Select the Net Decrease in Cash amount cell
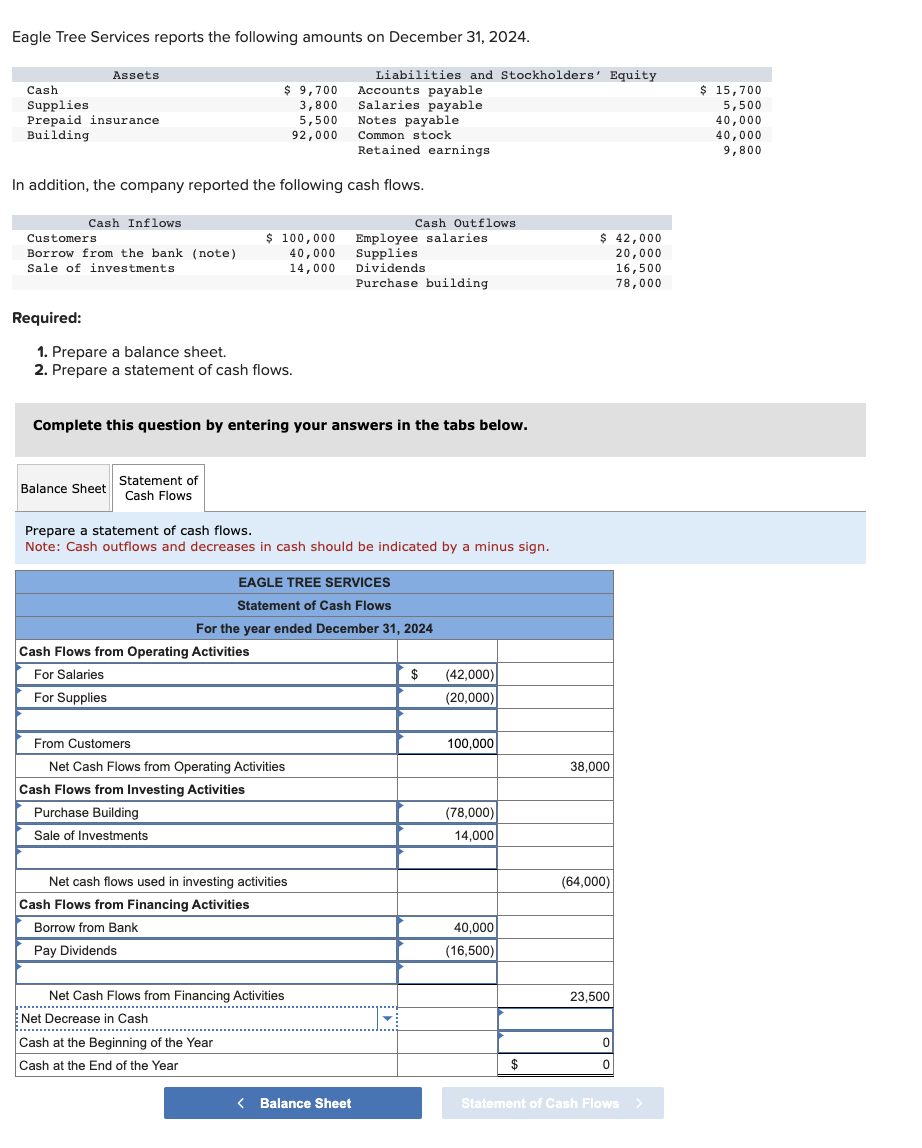The height and width of the screenshot is (1148, 922). pyautogui.click(x=555, y=1018)
